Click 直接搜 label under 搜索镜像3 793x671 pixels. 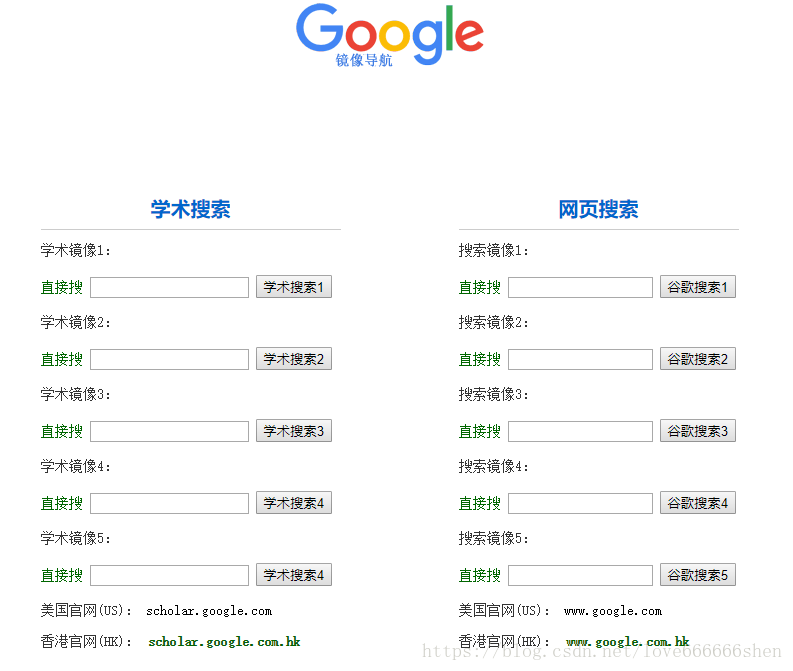479,431
